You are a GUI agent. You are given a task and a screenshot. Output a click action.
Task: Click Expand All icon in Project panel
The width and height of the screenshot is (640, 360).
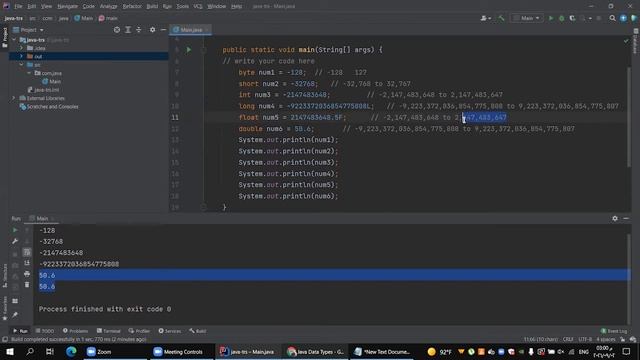(x=128, y=30)
